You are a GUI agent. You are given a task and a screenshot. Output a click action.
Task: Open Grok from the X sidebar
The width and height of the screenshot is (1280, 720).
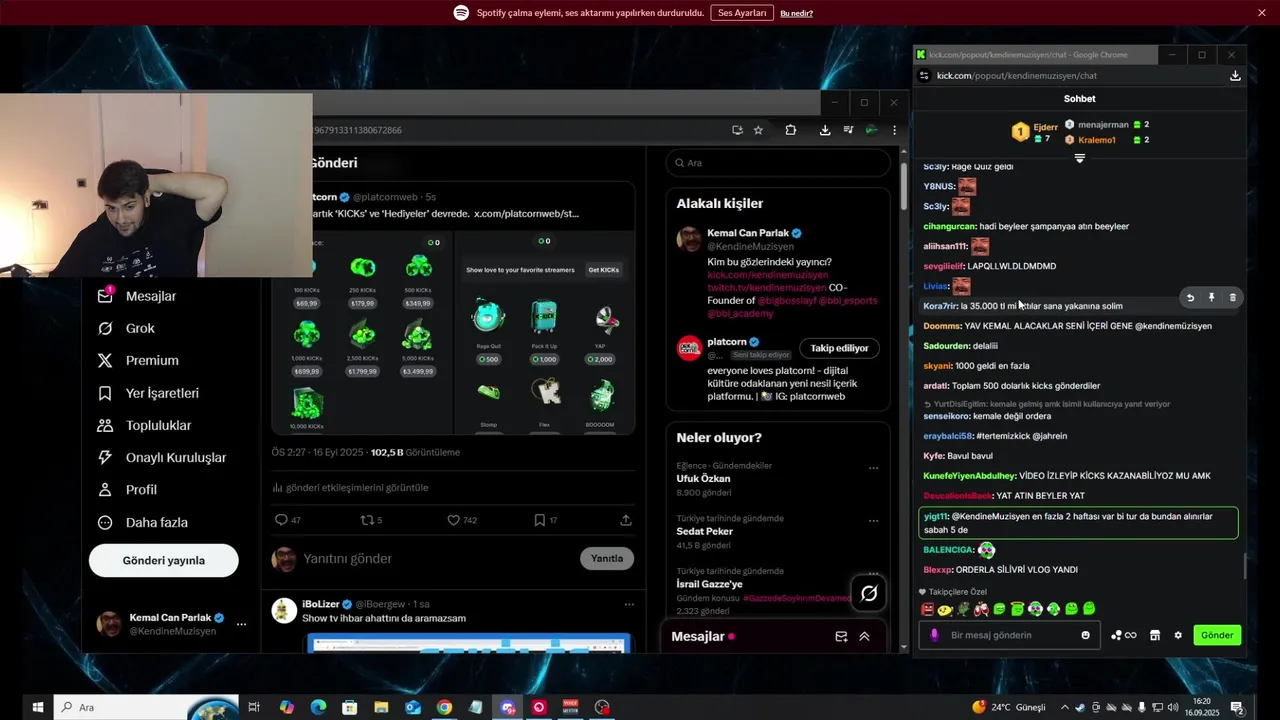coord(126,328)
